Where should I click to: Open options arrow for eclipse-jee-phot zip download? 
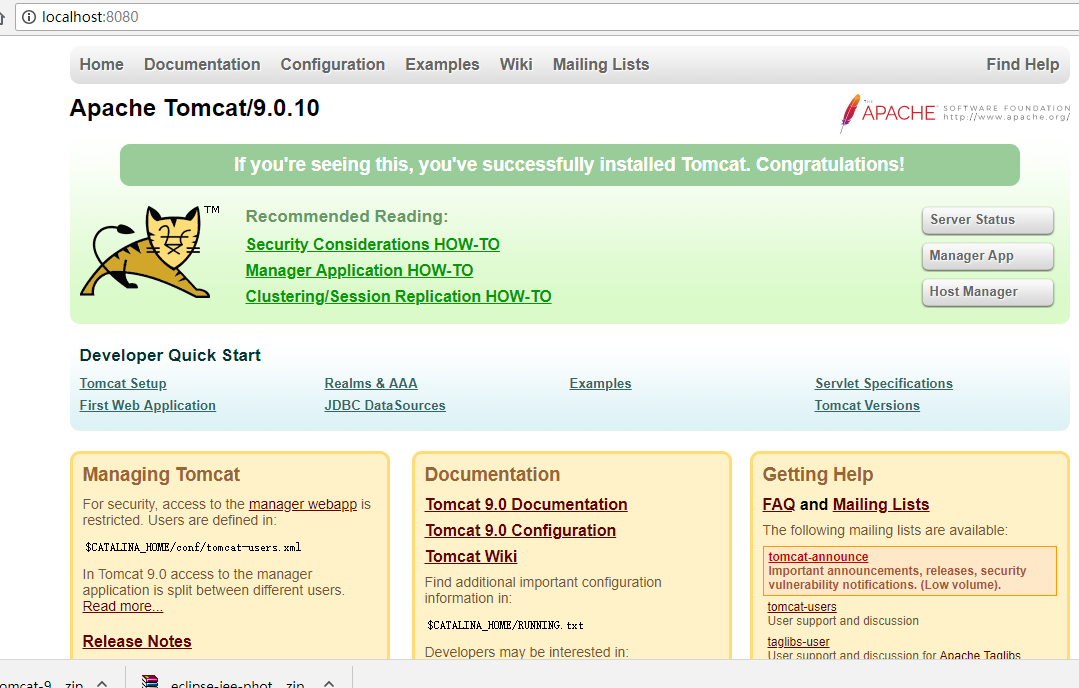point(329,683)
